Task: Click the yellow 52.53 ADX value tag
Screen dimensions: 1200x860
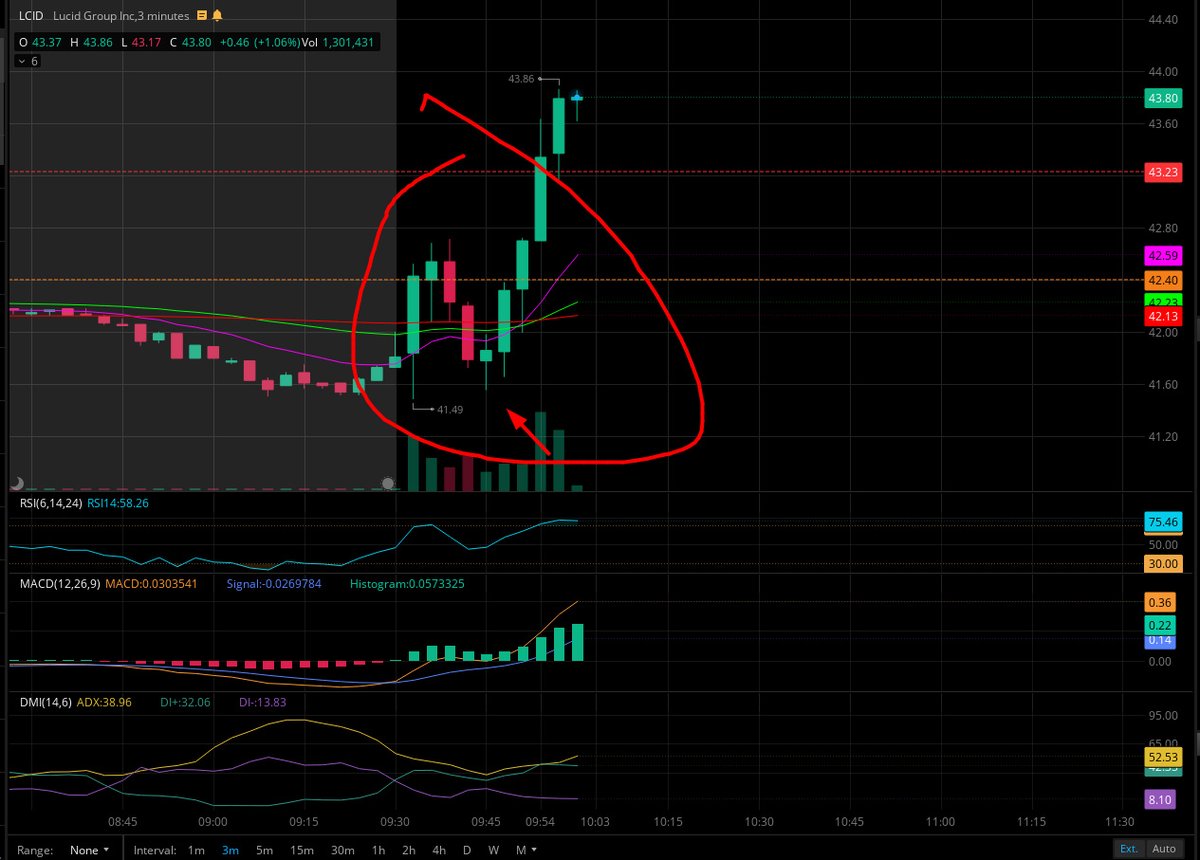Action: pos(1163,757)
